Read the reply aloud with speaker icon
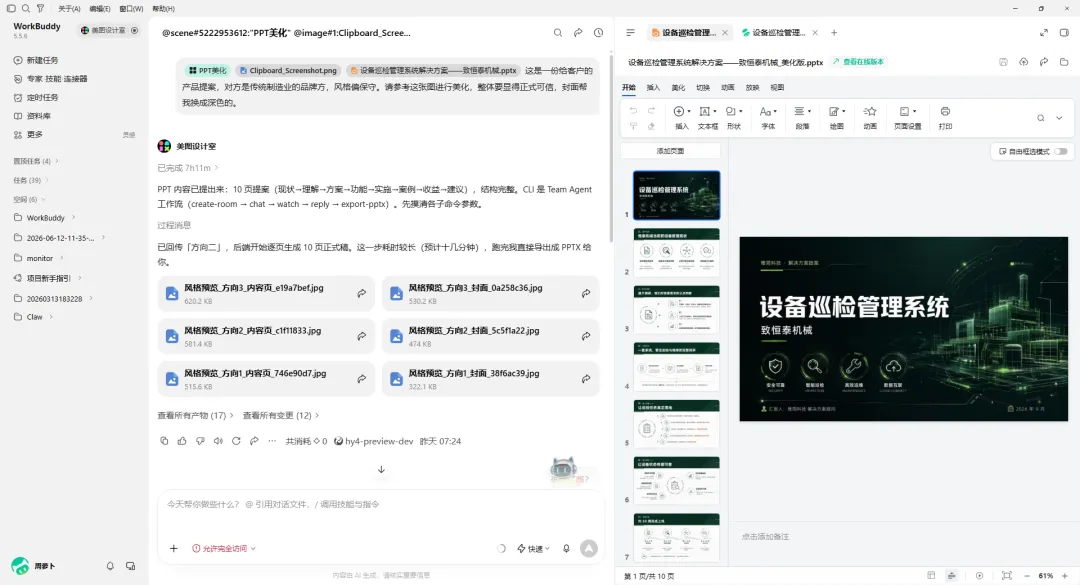Viewport: 1080px width, 585px height. click(218, 441)
